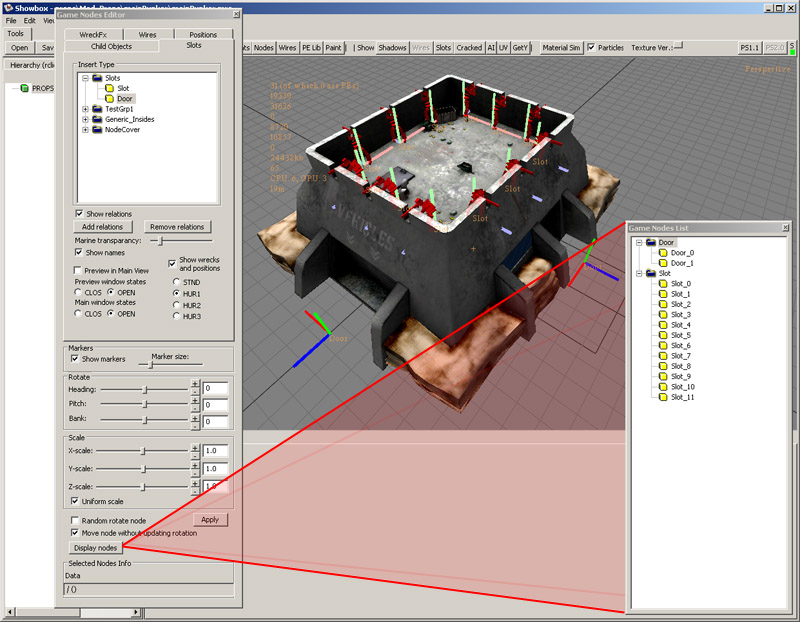The width and height of the screenshot is (800, 622).
Task: Click the Shadows toolbar button
Action: point(392,47)
